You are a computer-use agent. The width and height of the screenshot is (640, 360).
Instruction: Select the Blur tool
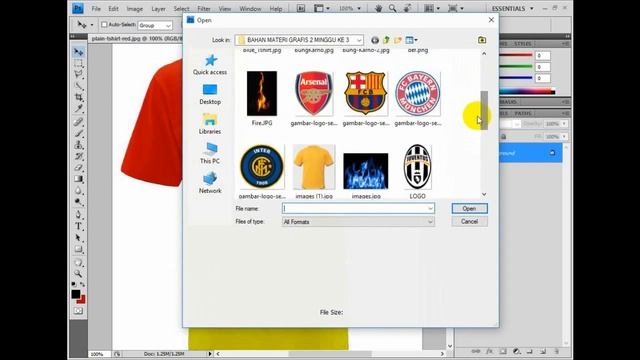78,191
